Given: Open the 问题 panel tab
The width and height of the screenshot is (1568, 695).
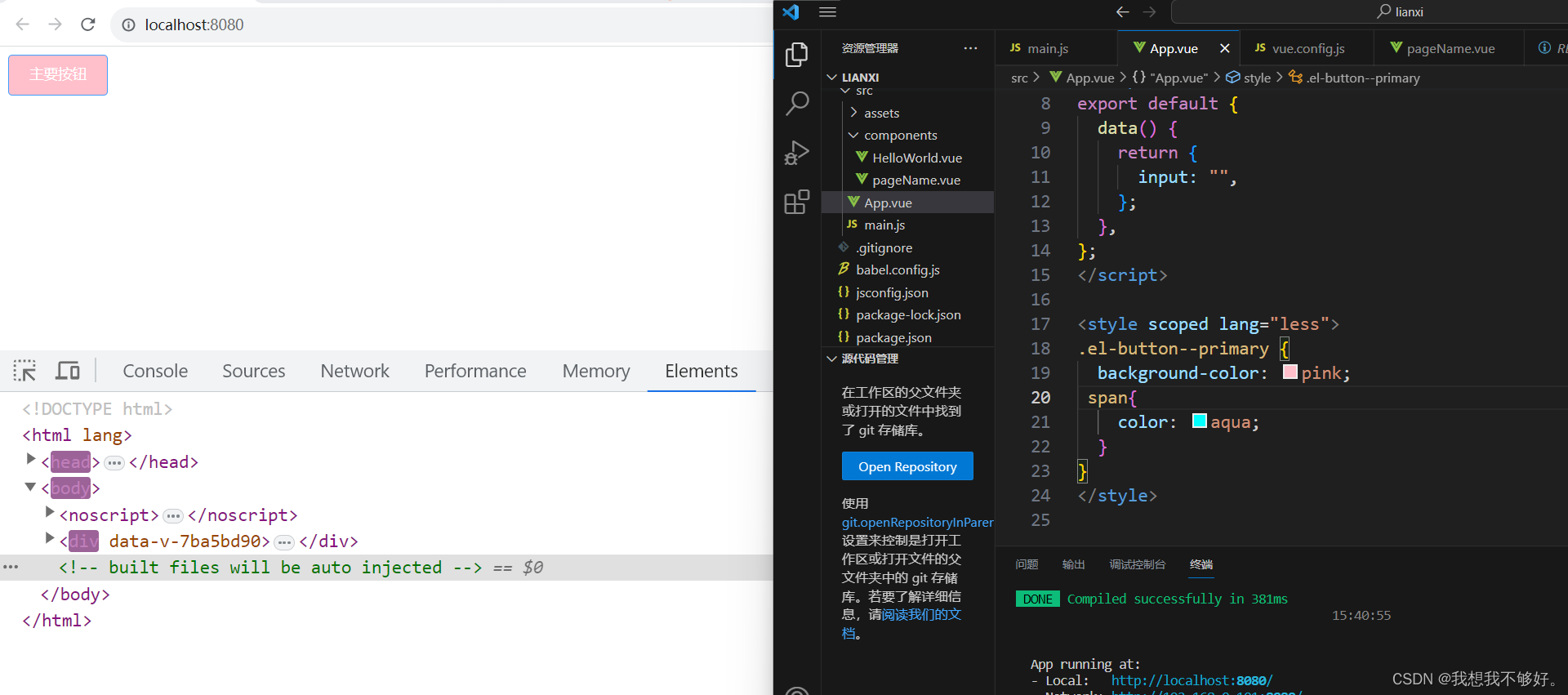Looking at the screenshot, I should pyautogui.click(x=1027, y=564).
